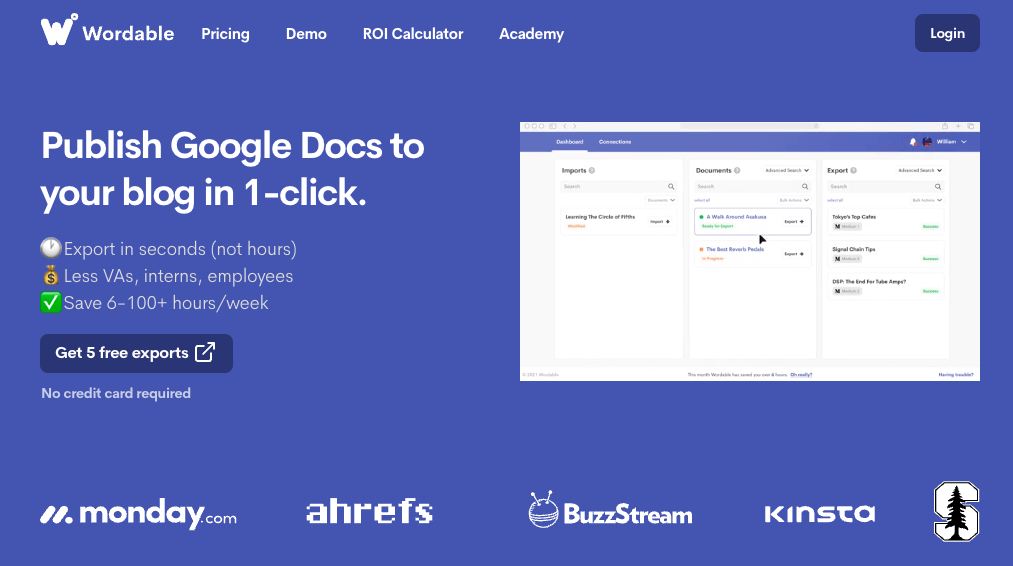The image size is (1013, 566).
Task: Click the BuzzStream logo
Action: coord(610,510)
